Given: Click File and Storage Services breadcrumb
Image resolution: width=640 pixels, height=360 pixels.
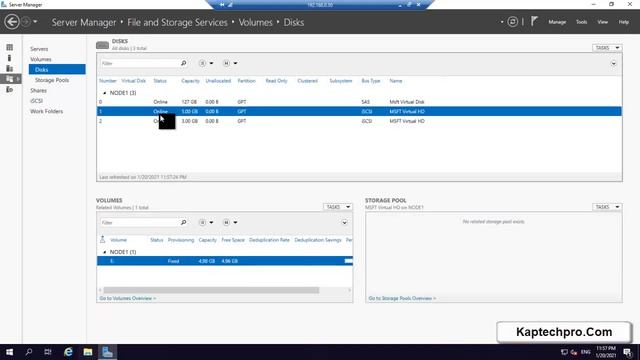Looking at the screenshot, I should tap(177, 22).
